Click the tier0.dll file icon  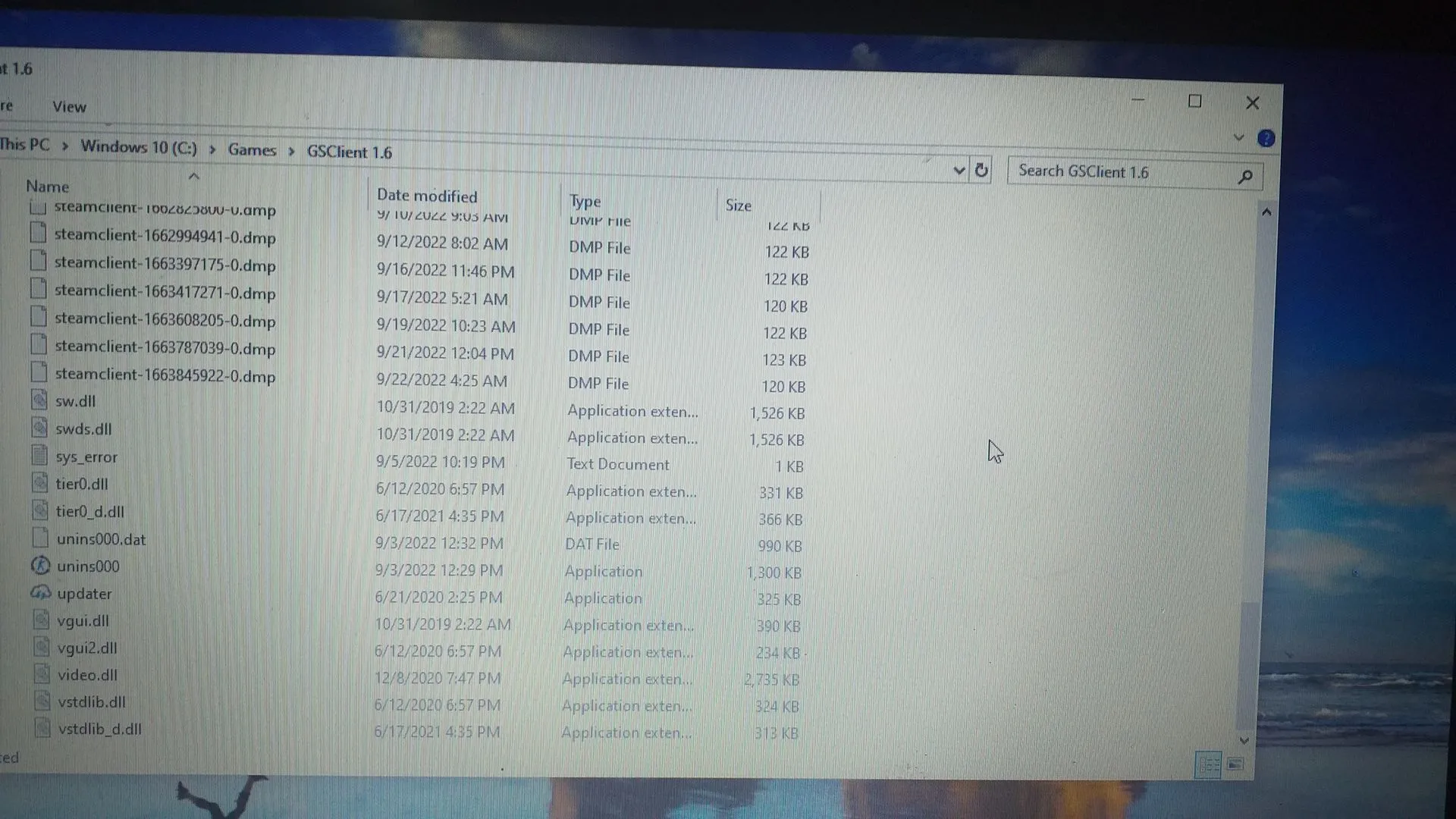(x=40, y=482)
